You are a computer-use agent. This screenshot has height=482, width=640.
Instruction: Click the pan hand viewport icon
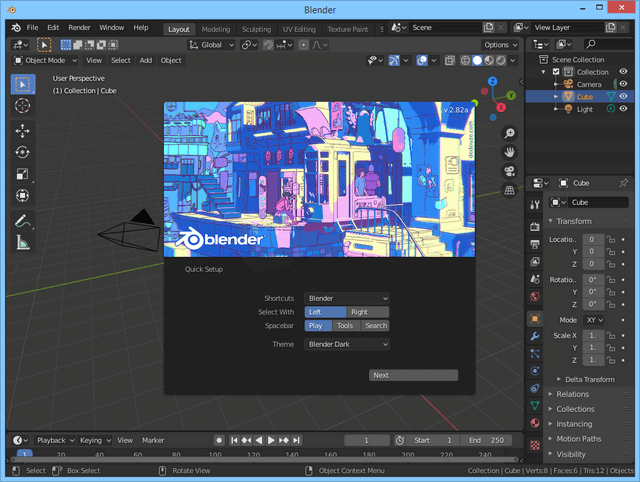(509, 152)
